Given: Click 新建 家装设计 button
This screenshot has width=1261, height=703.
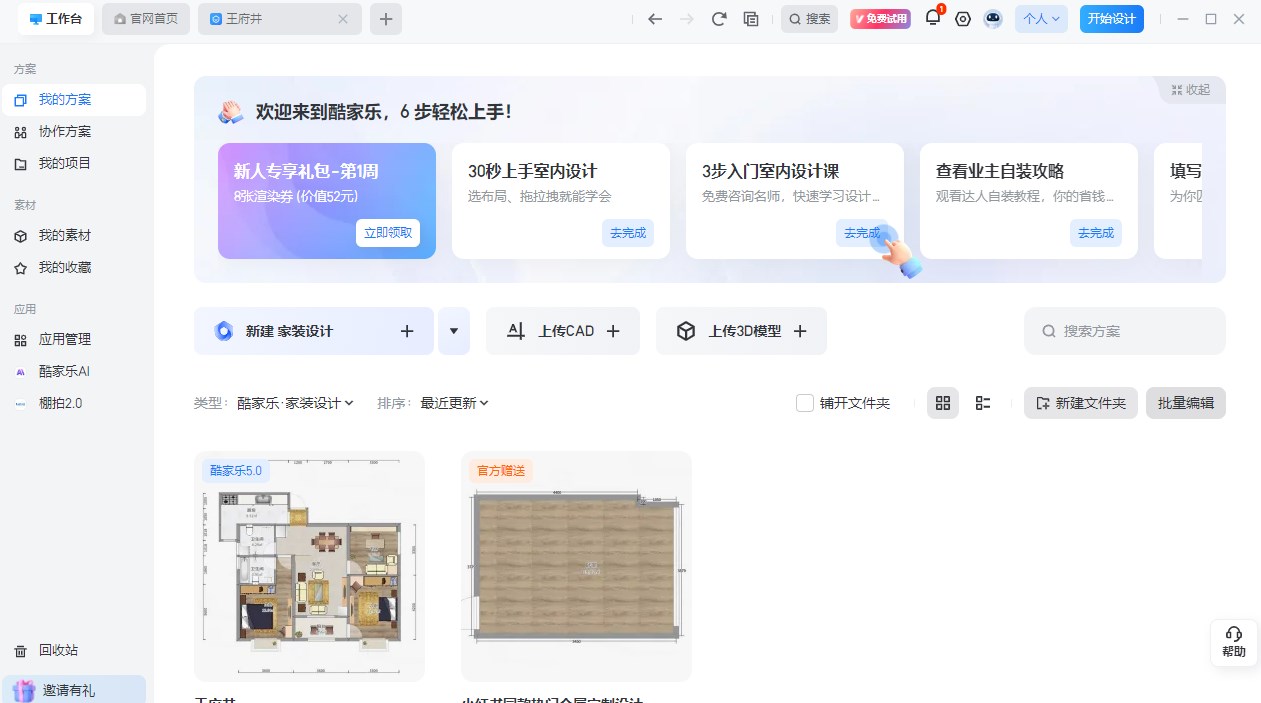Looking at the screenshot, I should 314,331.
